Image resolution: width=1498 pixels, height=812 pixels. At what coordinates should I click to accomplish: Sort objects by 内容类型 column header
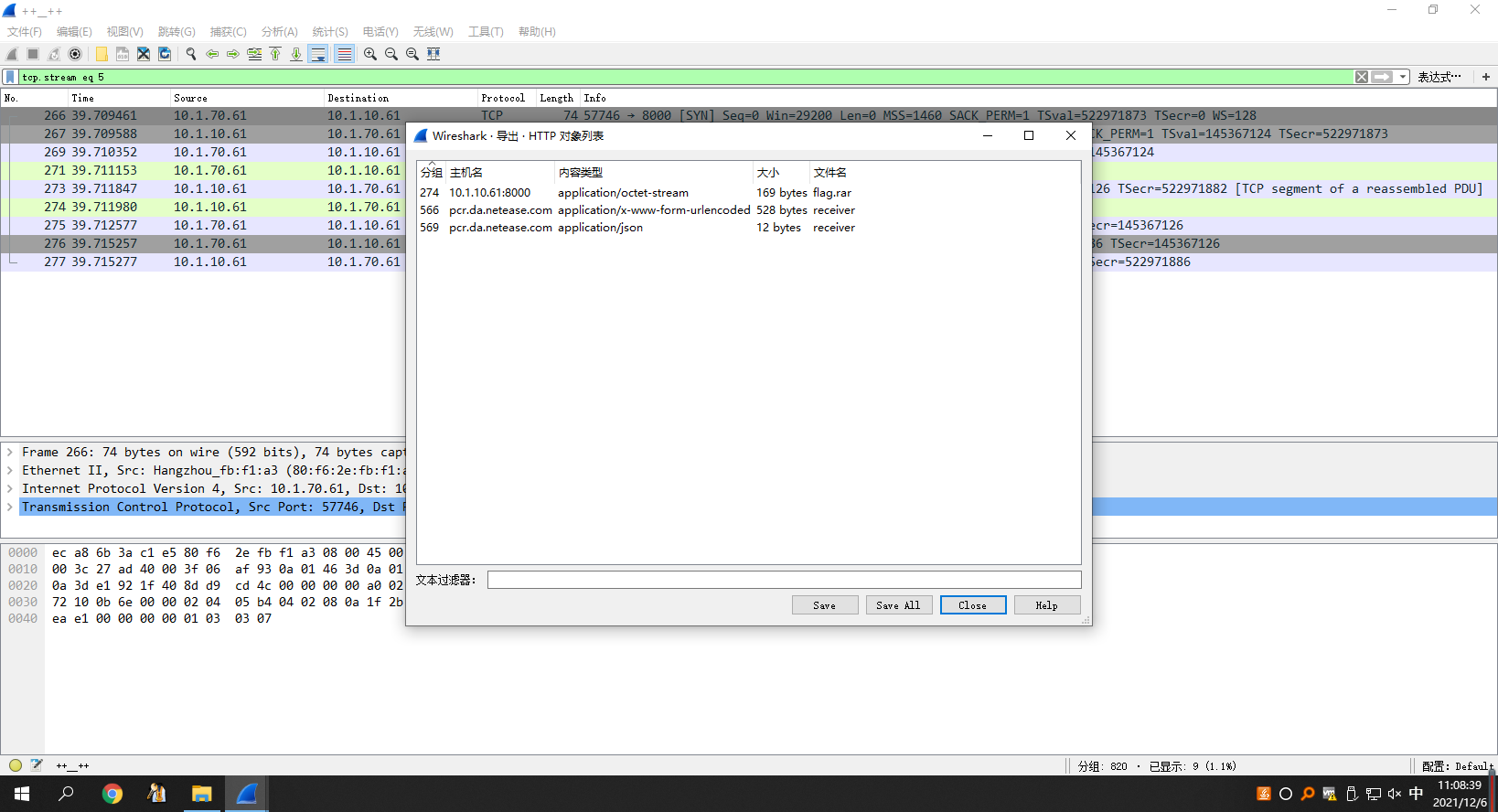click(654, 172)
